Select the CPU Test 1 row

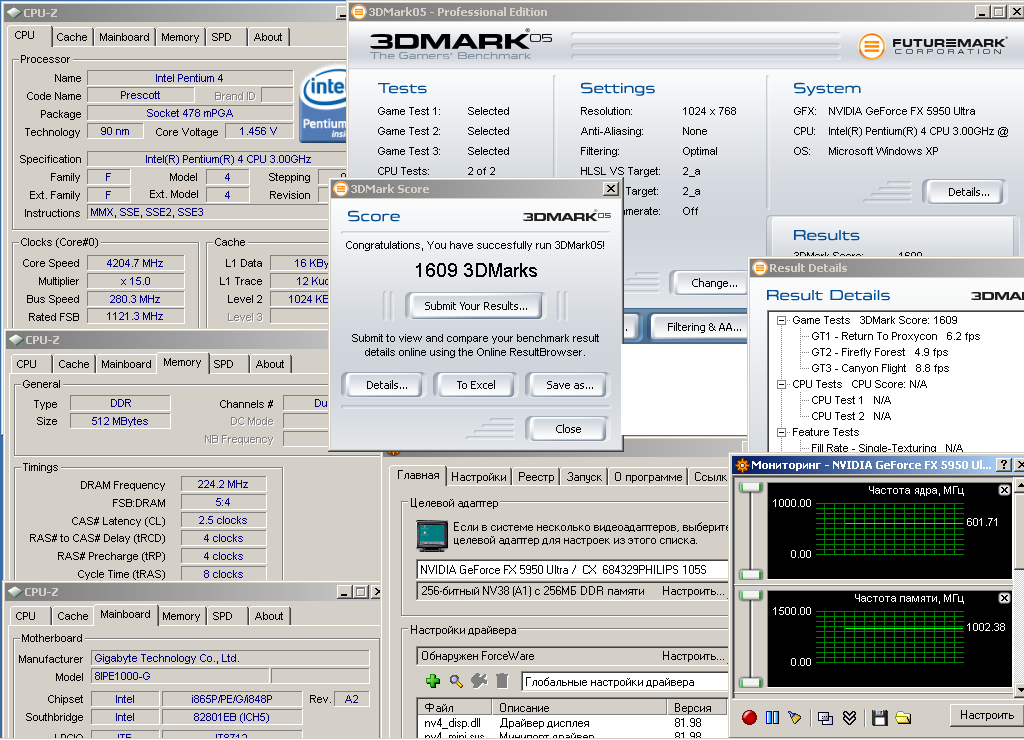(851, 400)
